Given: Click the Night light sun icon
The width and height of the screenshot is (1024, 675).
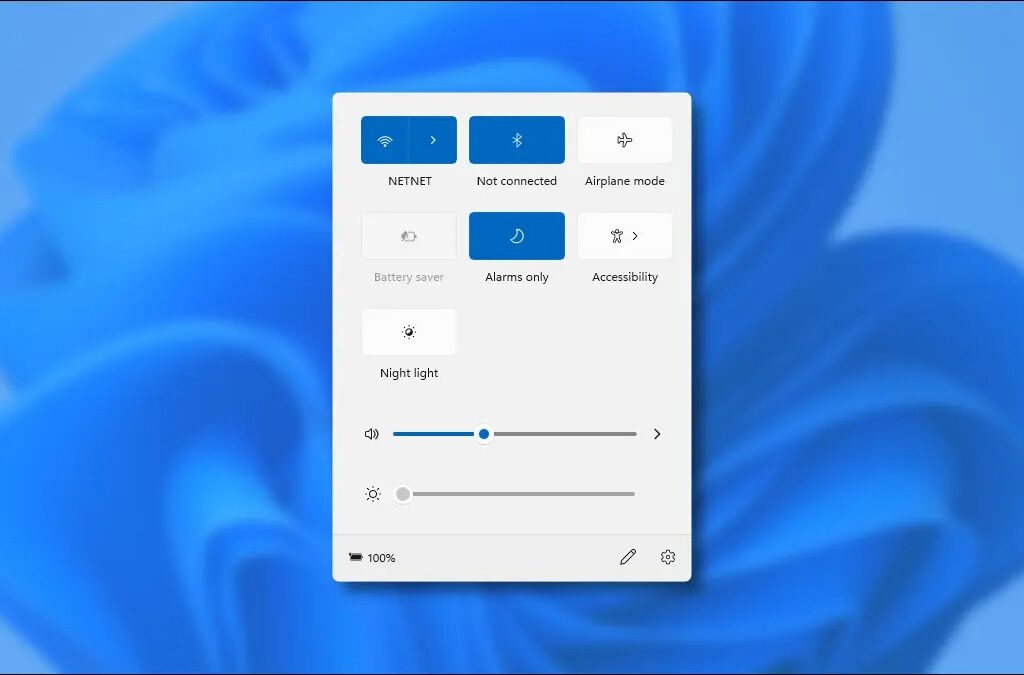Looking at the screenshot, I should tap(408, 331).
